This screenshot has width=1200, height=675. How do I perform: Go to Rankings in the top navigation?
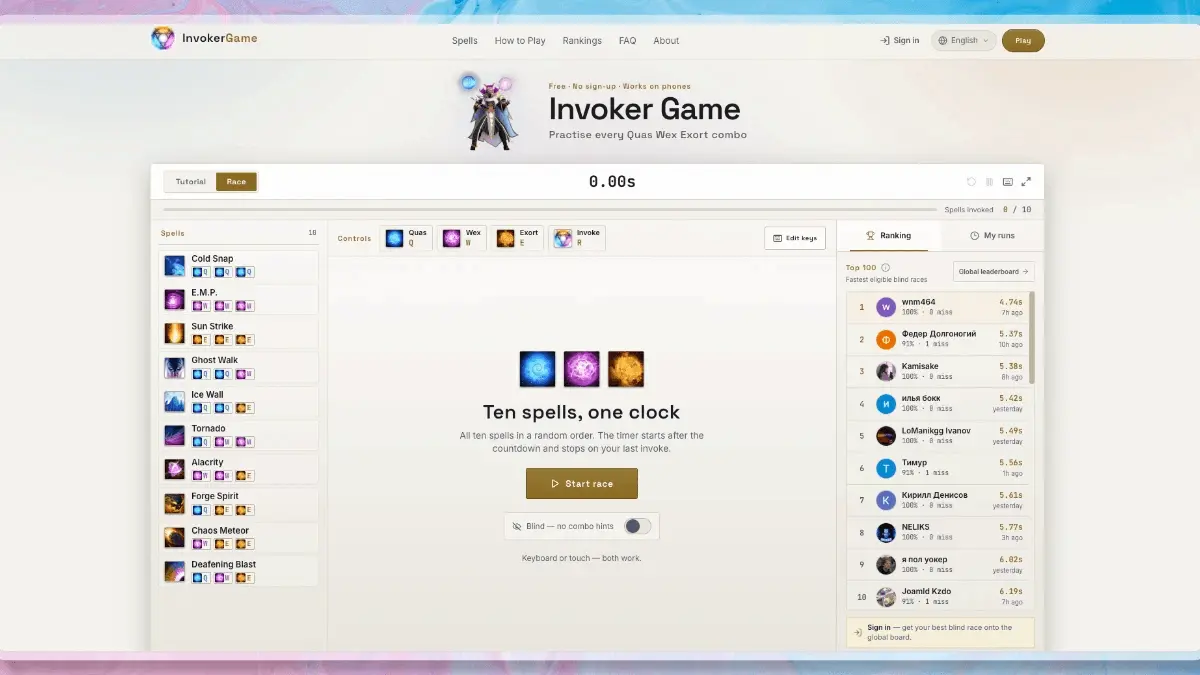[582, 41]
